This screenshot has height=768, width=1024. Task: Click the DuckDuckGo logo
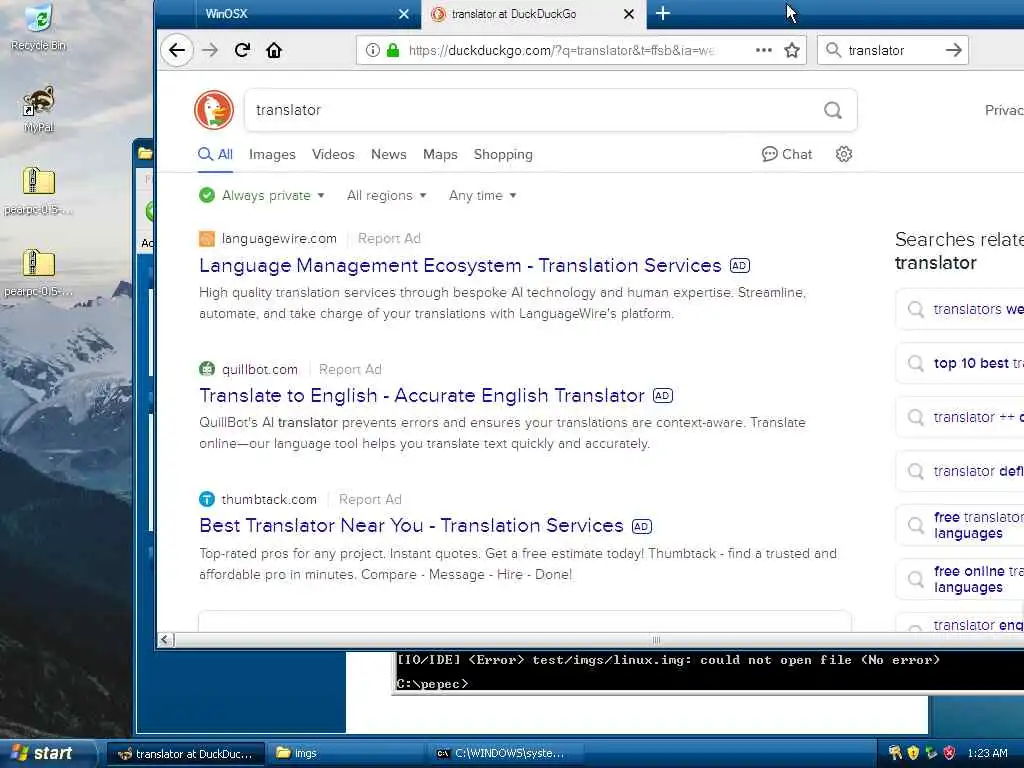(214, 110)
